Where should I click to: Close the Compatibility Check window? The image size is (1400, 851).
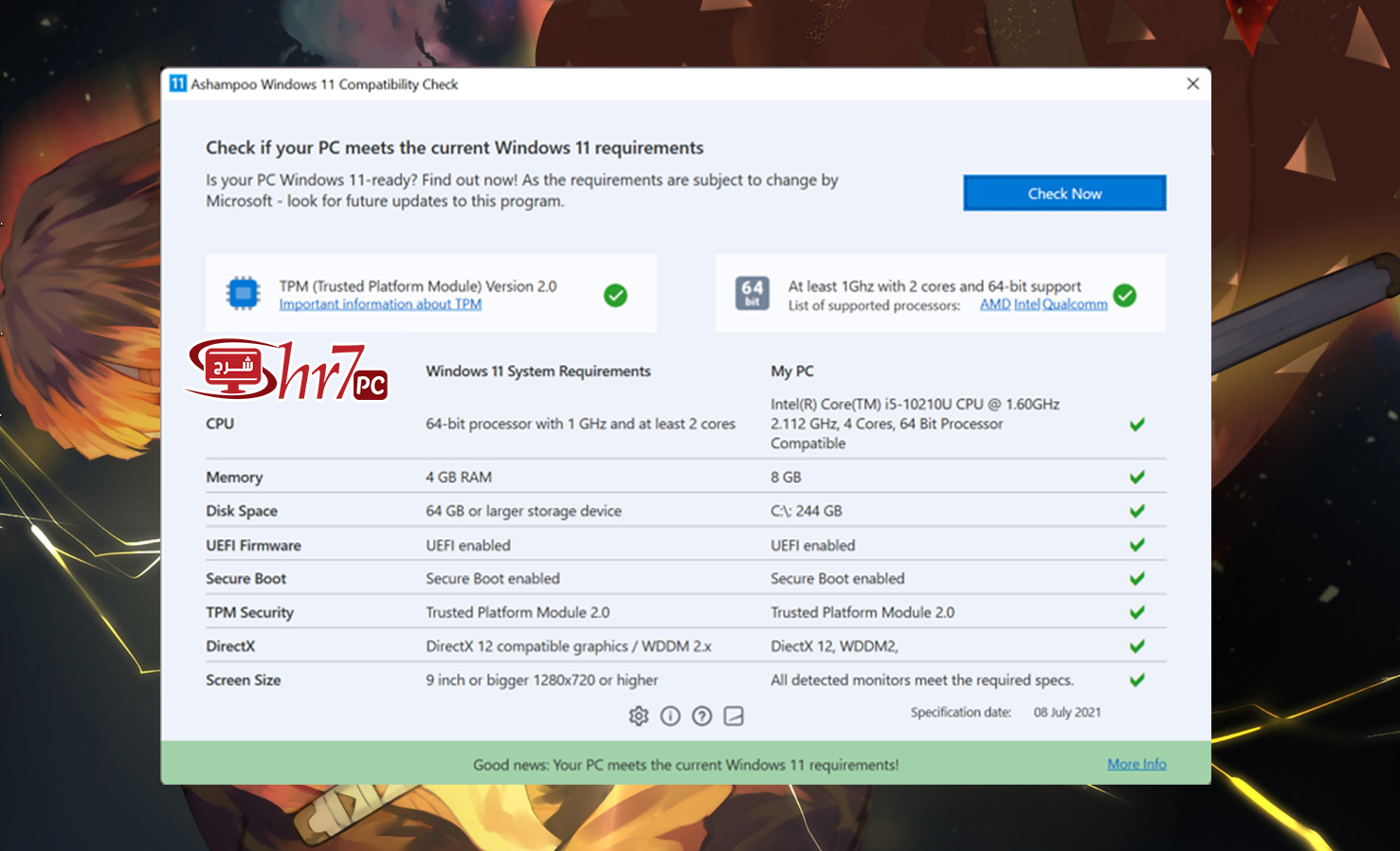tap(1192, 83)
